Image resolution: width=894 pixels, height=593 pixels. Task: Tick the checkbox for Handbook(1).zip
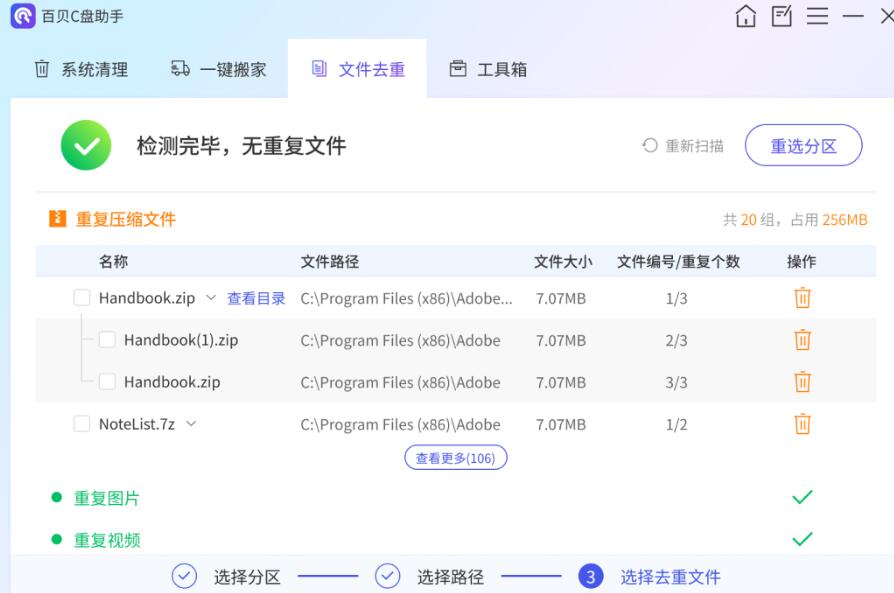tap(107, 340)
